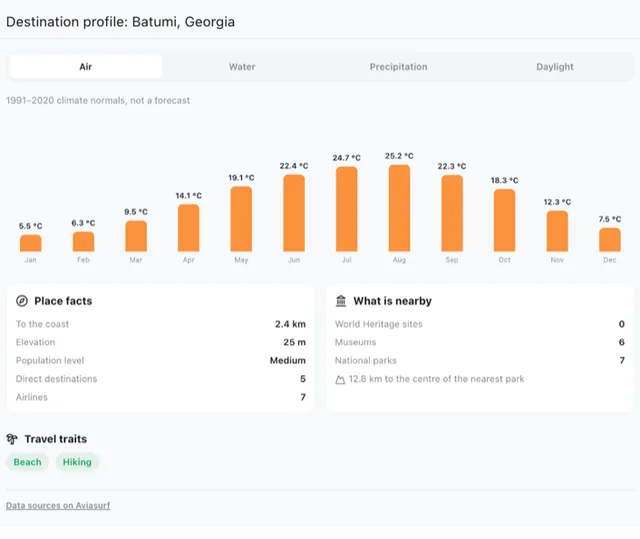Image resolution: width=640 pixels, height=539 pixels.
Task: Click the November temperature bar
Action: pos(557,231)
